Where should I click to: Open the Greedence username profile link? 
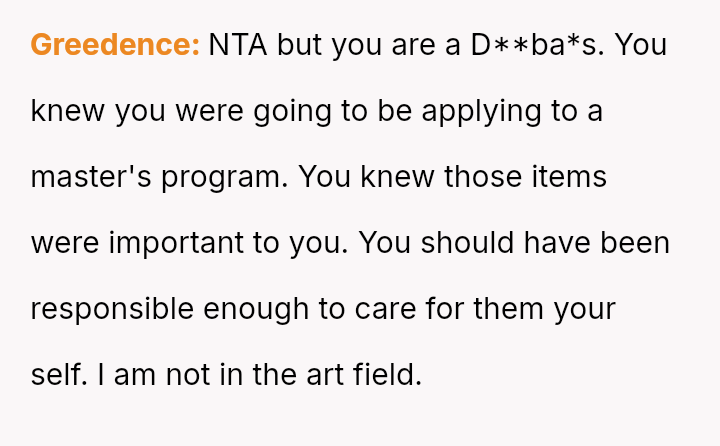tap(115, 45)
